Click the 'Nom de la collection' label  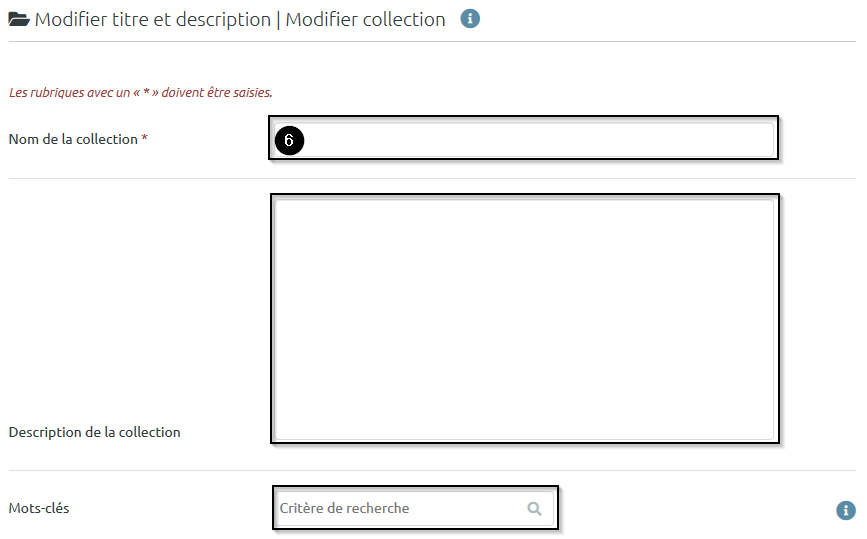73,140
